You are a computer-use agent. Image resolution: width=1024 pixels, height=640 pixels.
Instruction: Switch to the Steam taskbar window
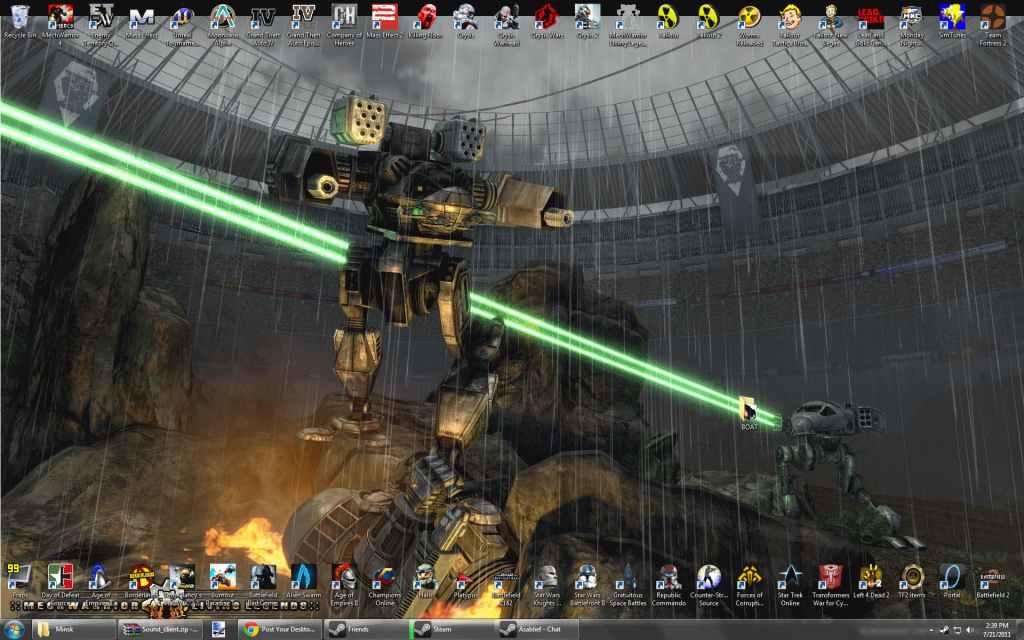click(x=451, y=629)
